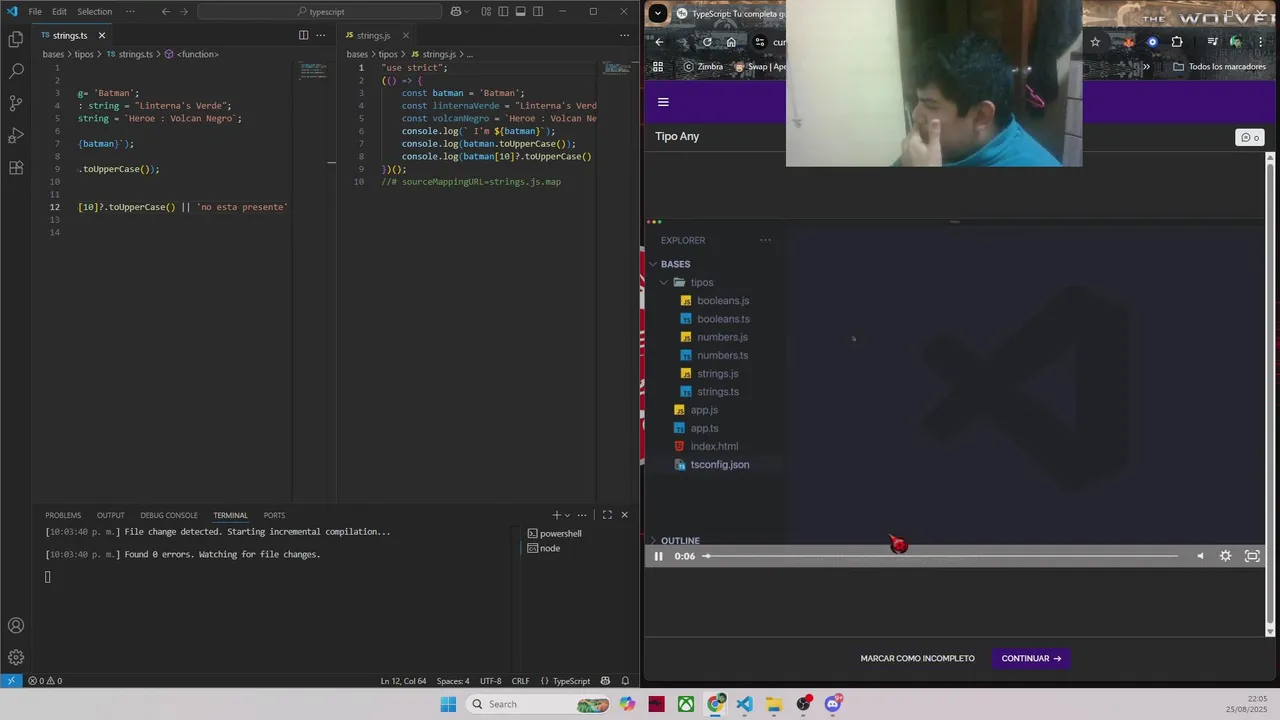
Task: Click the Copilot status icon in status bar
Action: (606, 681)
